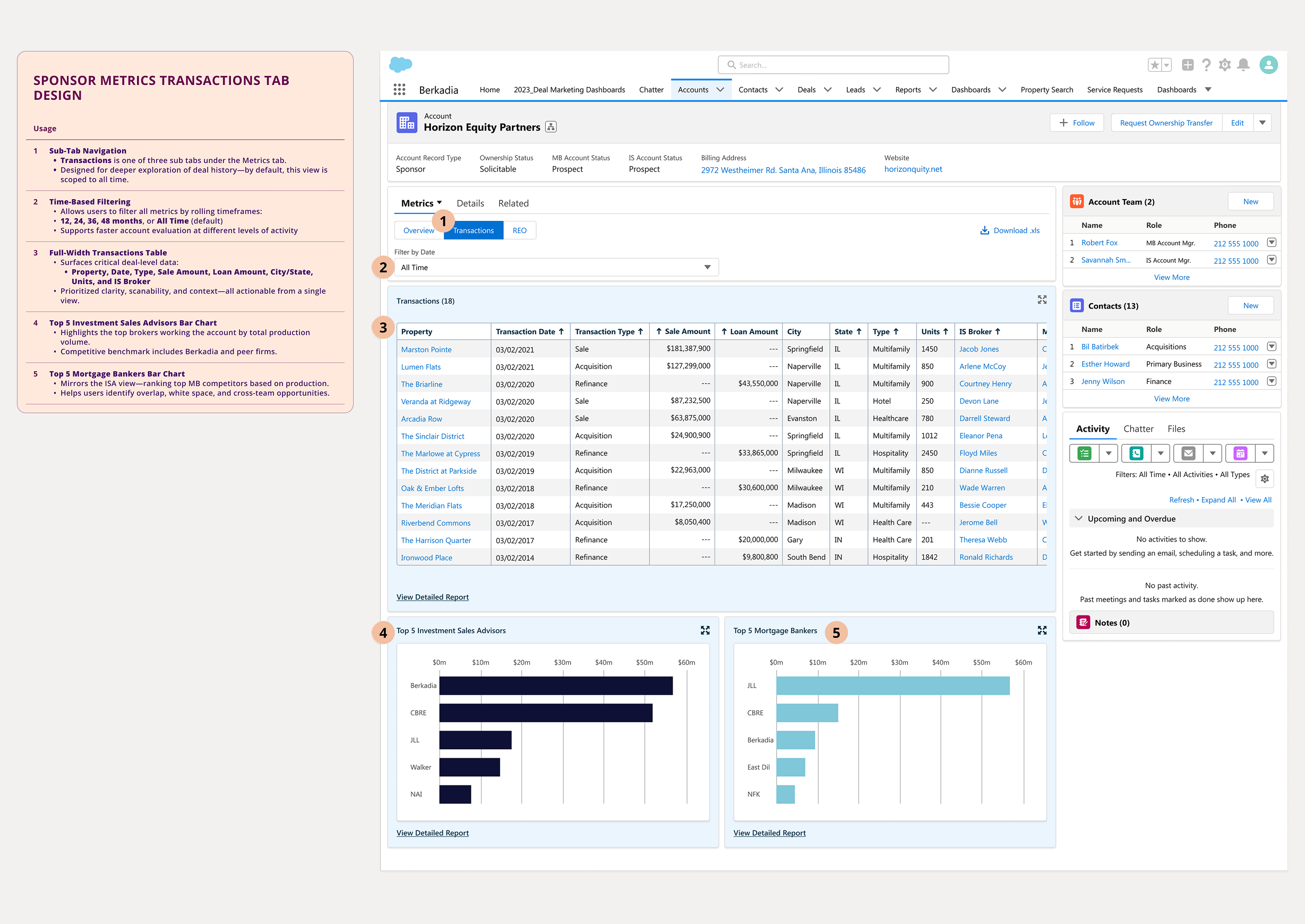The image size is (1305, 924).
Task: Select the Overview sub-tab
Action: click(419, 230)
